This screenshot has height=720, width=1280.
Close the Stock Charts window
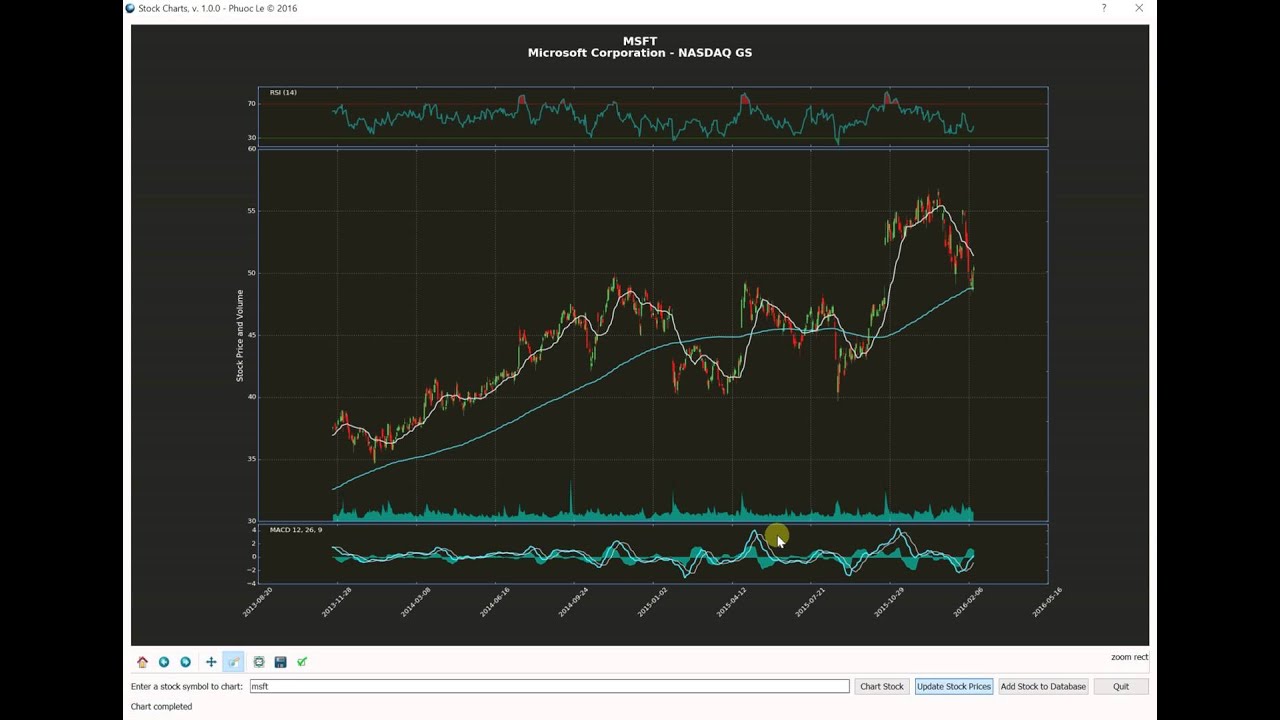1139,8
